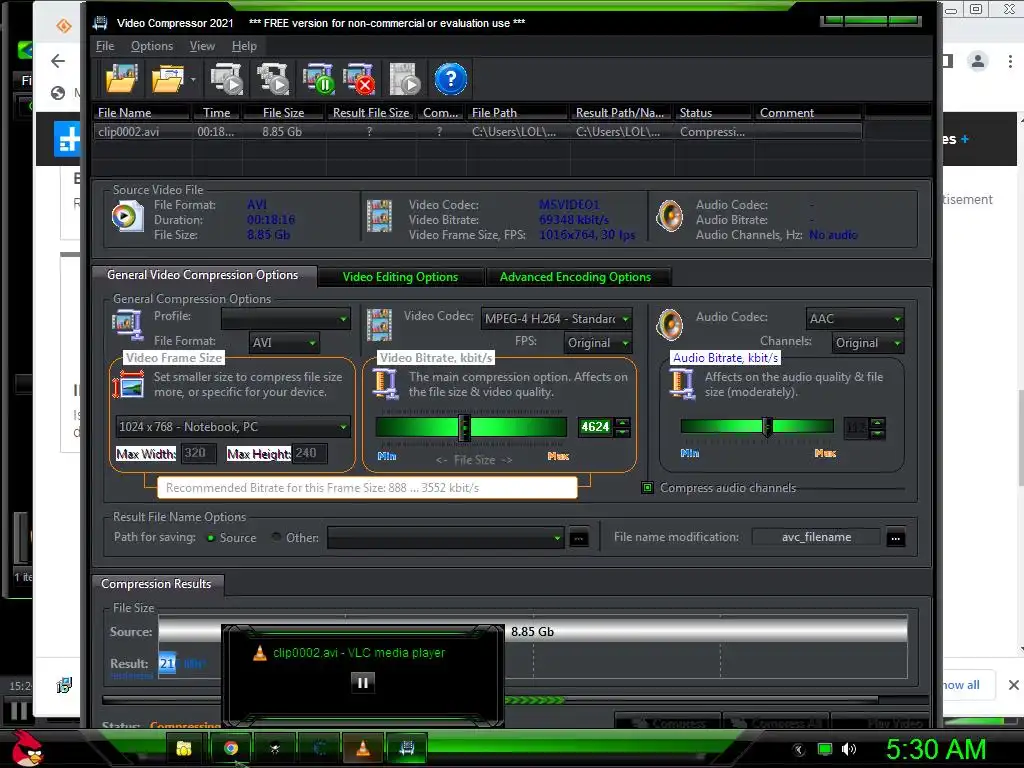1024x768 pixels.
Task: Click Compress all videos toolbar icon
Action: click(x=272, y=79)
